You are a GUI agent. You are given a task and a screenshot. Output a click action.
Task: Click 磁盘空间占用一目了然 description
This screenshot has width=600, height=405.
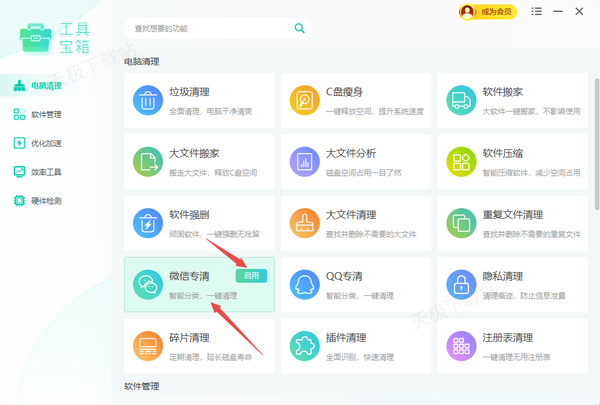364,173
